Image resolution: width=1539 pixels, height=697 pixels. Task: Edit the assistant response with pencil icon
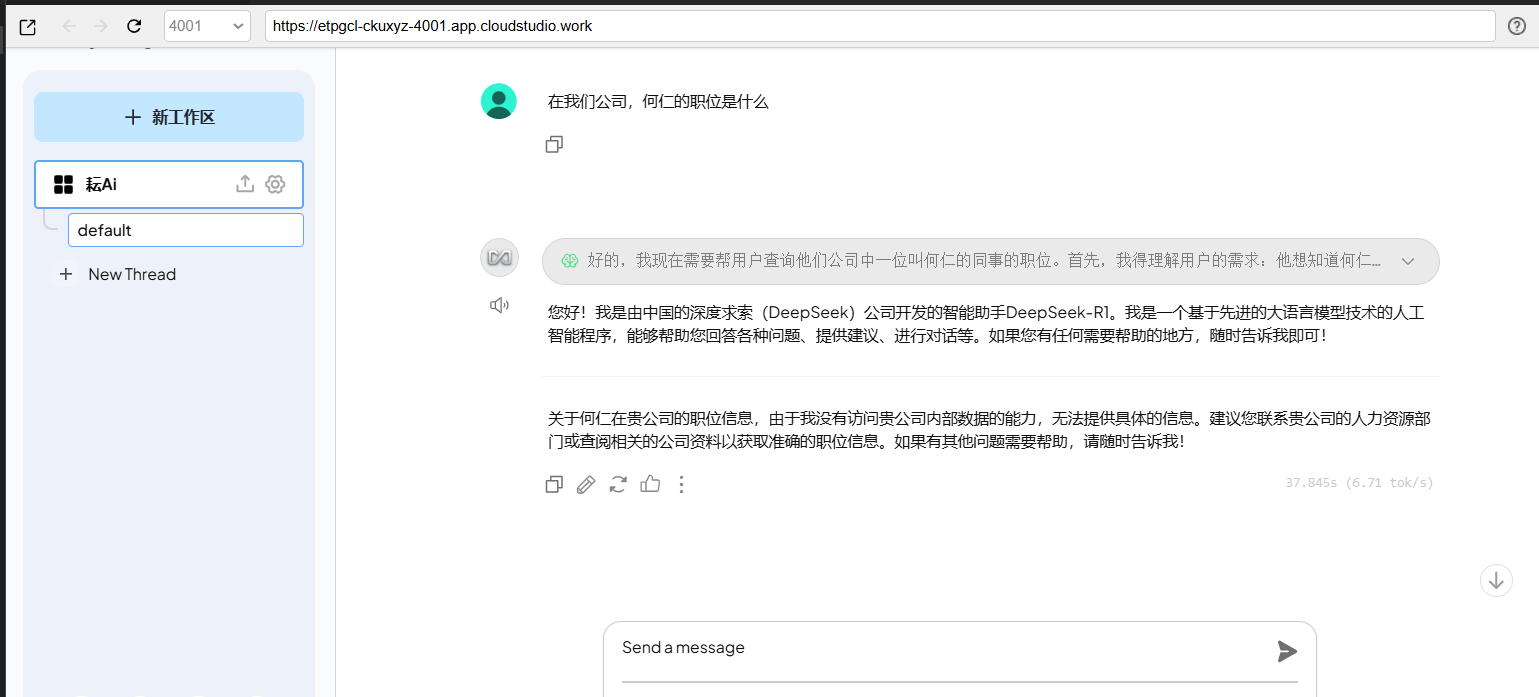[x=586, y=484]
